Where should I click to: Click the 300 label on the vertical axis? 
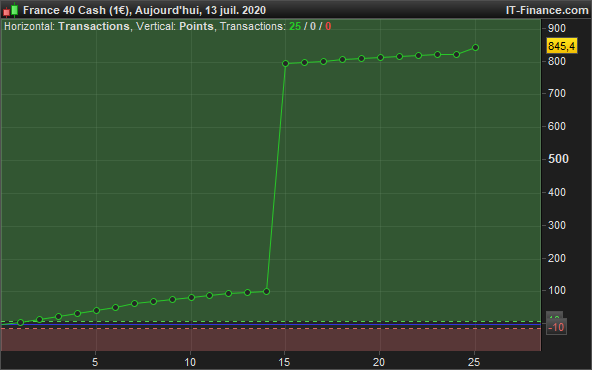click(x=557, y=225)
